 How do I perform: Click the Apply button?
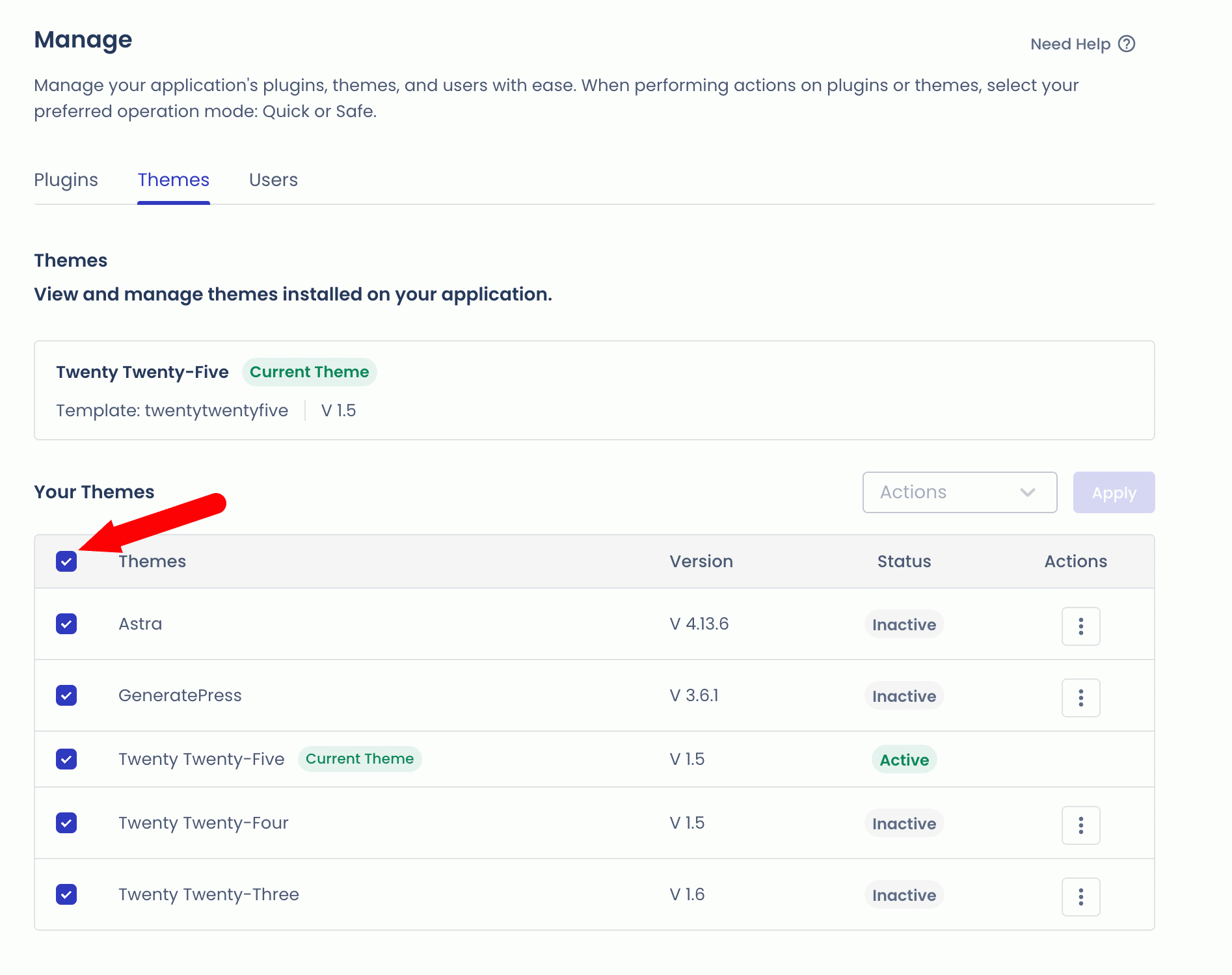pos(1114,492)
